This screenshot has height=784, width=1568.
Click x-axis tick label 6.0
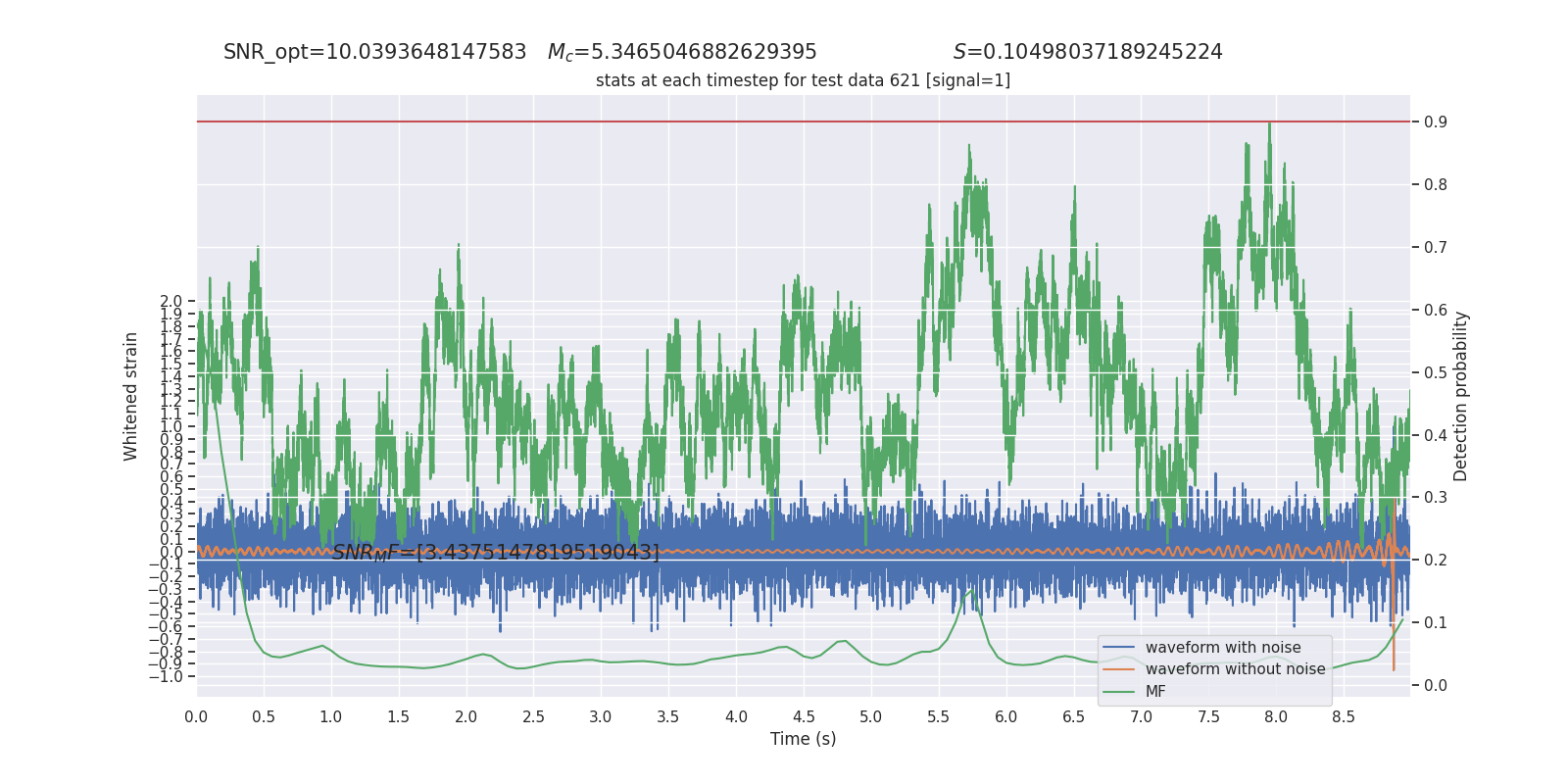click(1005, 717)
